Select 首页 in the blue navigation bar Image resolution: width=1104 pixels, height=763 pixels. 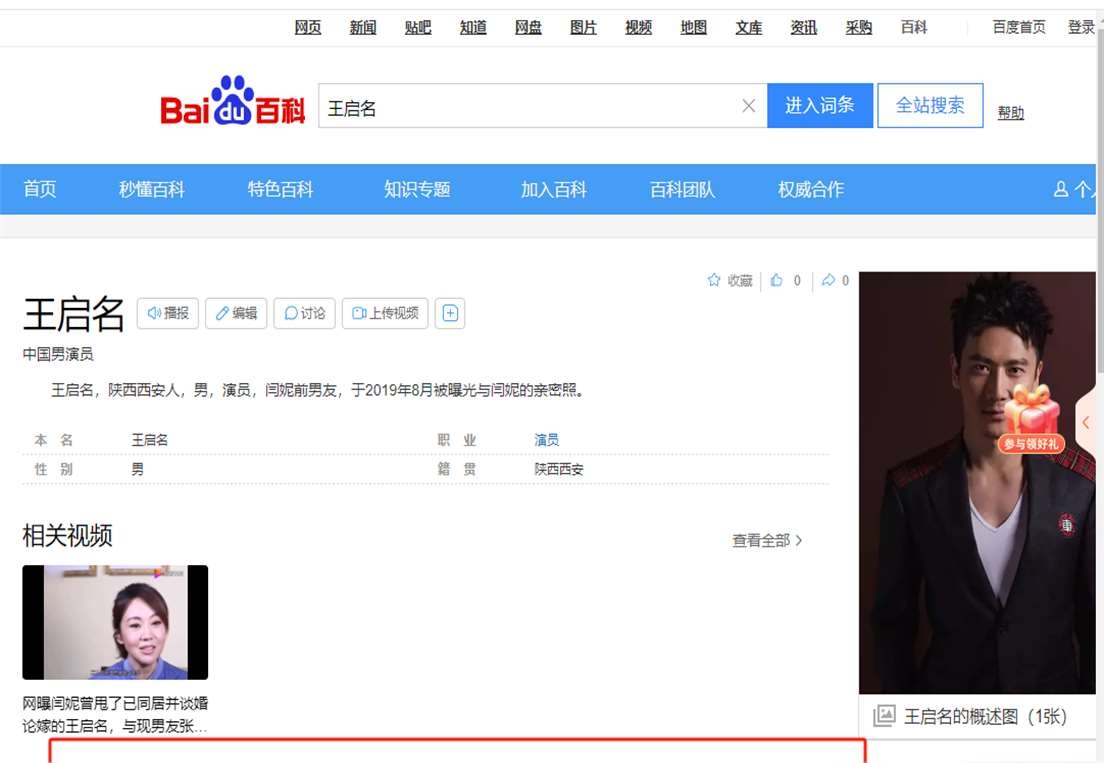[39, 189]
